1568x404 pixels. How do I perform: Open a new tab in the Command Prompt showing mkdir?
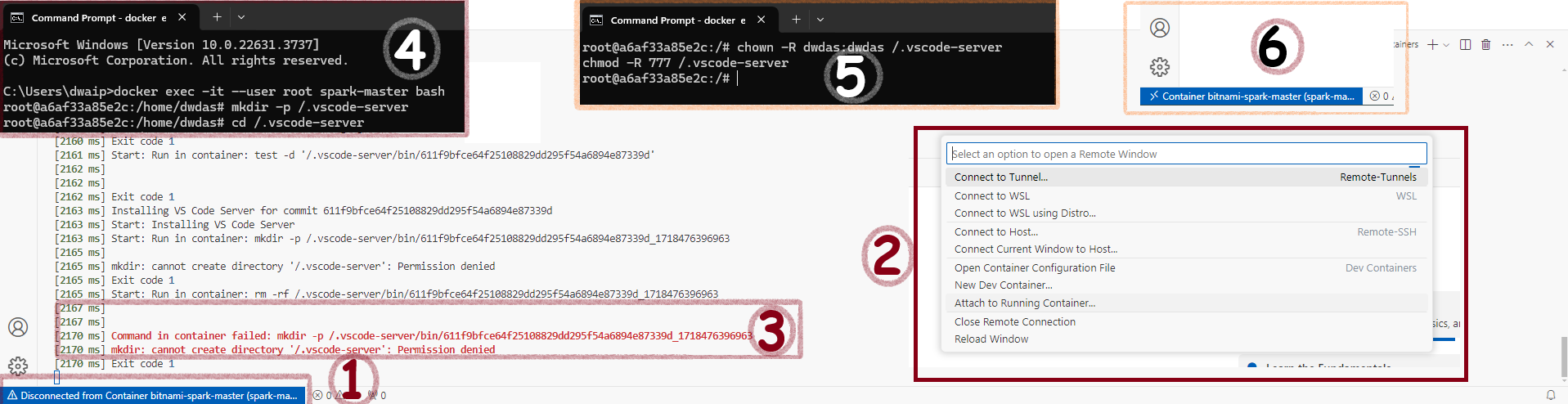tap(217, 17)
